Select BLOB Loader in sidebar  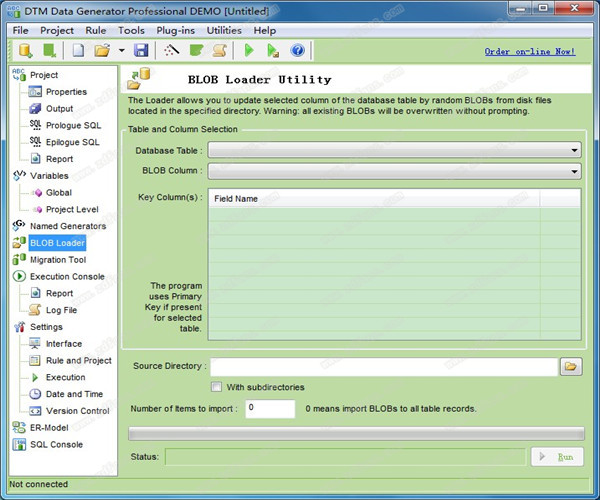coord(57,243)
